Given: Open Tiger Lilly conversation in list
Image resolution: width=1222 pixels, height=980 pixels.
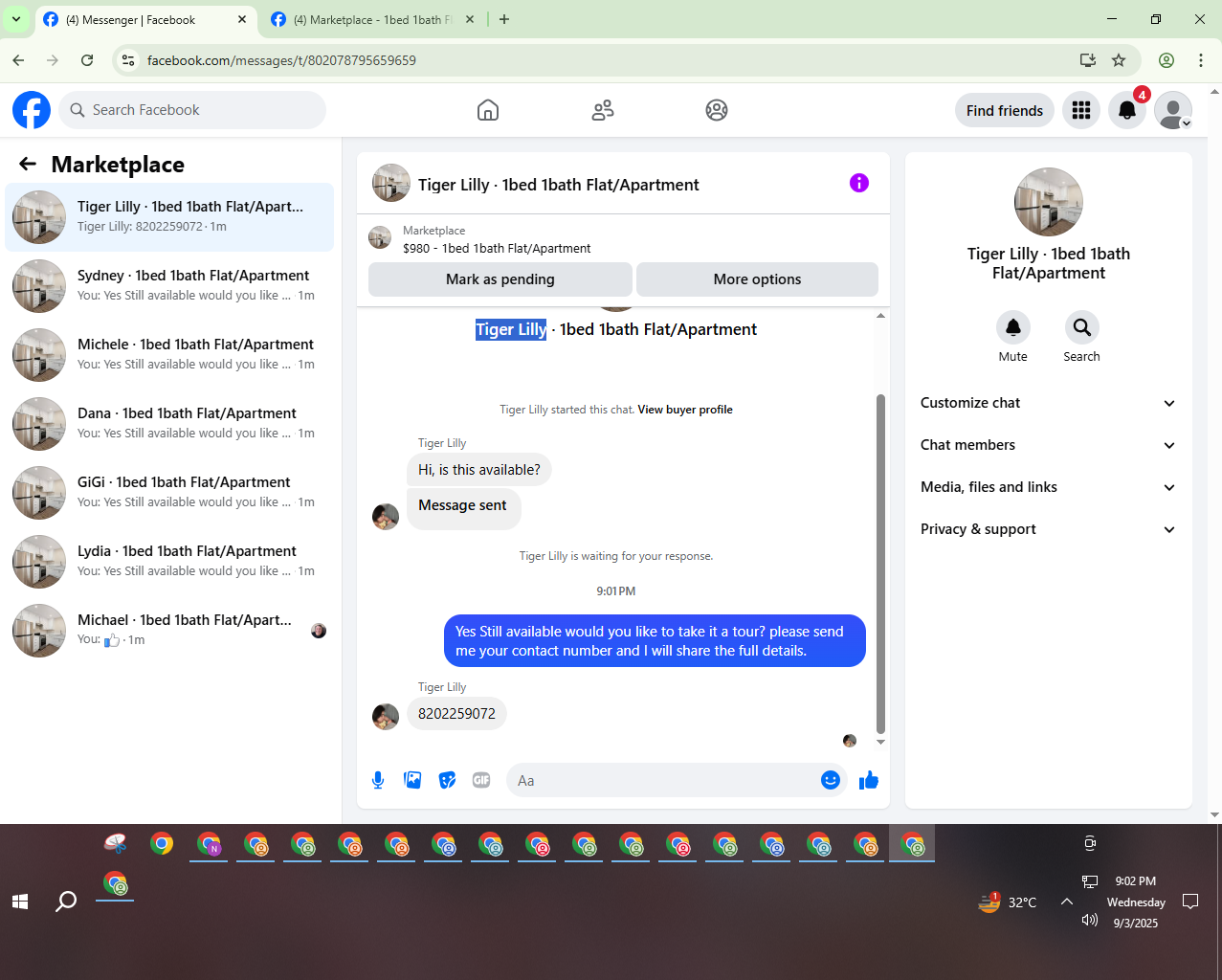Looking at the screenshot, I should click(169, 217).
